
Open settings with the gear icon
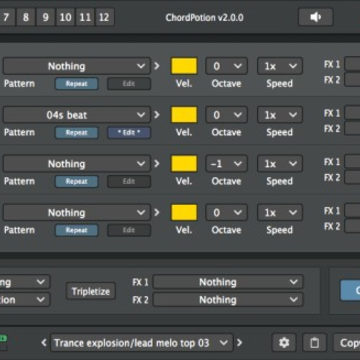point(284,342)
